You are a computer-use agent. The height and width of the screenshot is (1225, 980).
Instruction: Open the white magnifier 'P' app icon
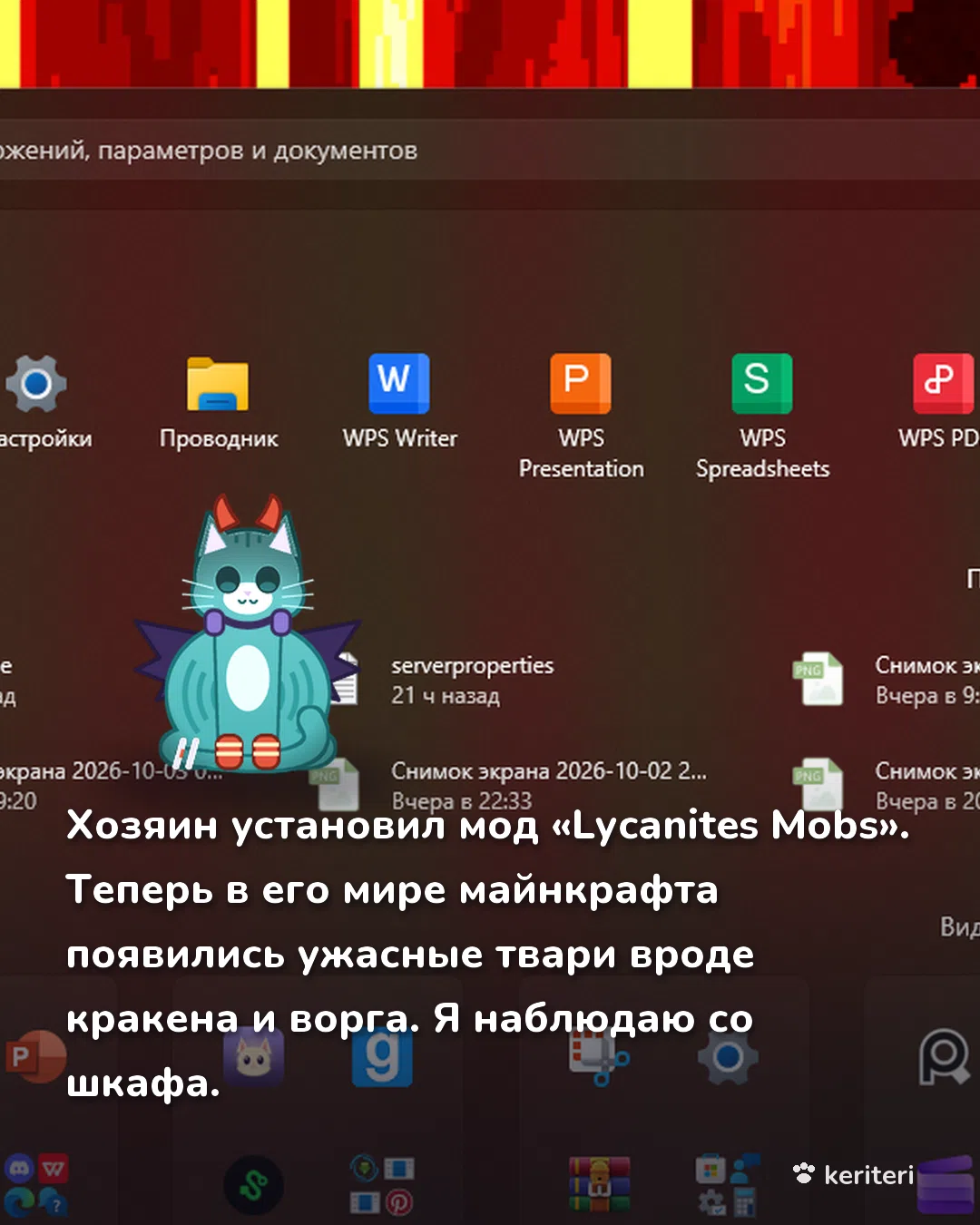pyautogui.click(x=944, y=1057)
